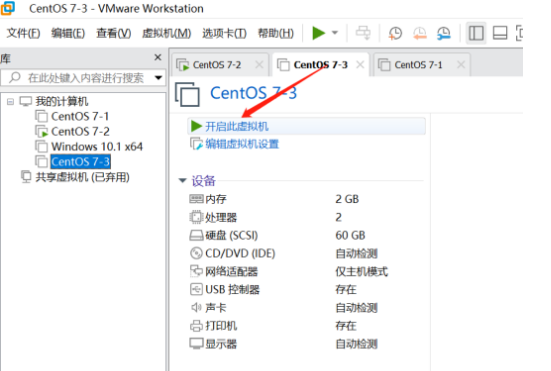Image resolution: width=551 pixels, height=371 pixels.
Task: Click the USB 控制器 device icon
Action: coord(196,289)
